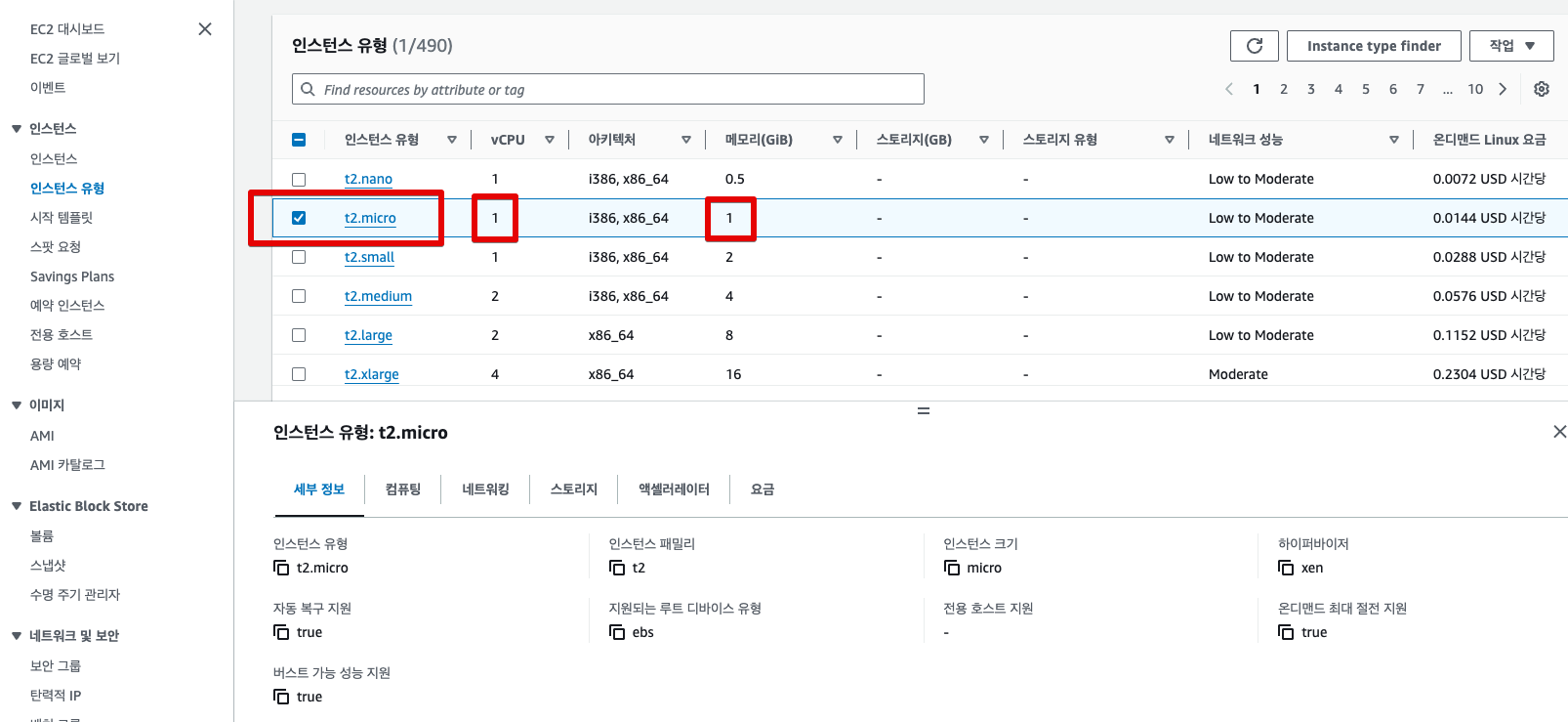The height and width of the screenshot is (722, 1568).
Task: Open the t2.xlarge instance type link
Action: 372,374
